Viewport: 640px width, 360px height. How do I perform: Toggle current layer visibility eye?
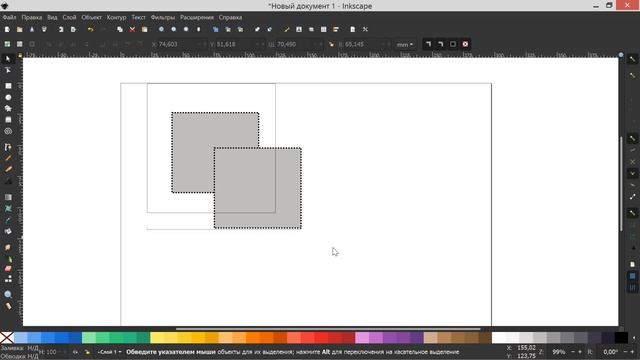tap(75, 352)
